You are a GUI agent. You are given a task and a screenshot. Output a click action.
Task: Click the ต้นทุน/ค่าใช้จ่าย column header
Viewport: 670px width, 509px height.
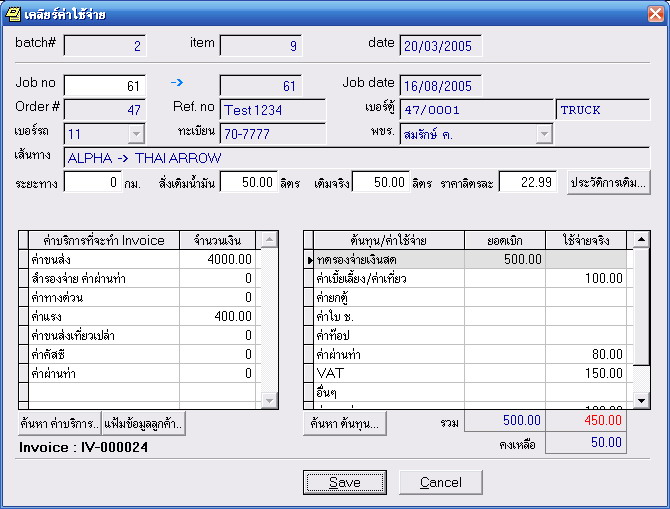click(x=389, y=240)
